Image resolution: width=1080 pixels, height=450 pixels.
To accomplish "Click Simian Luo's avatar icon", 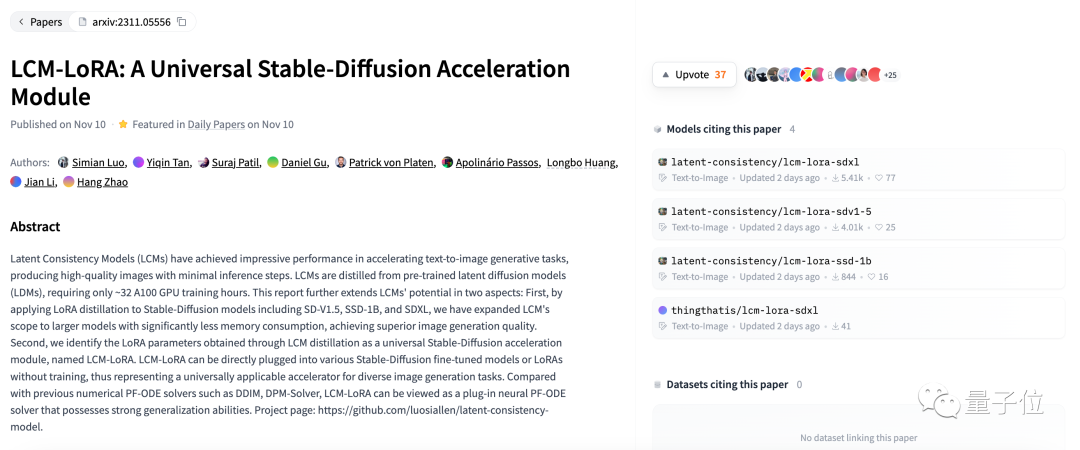I will click(x=63, y=162).
